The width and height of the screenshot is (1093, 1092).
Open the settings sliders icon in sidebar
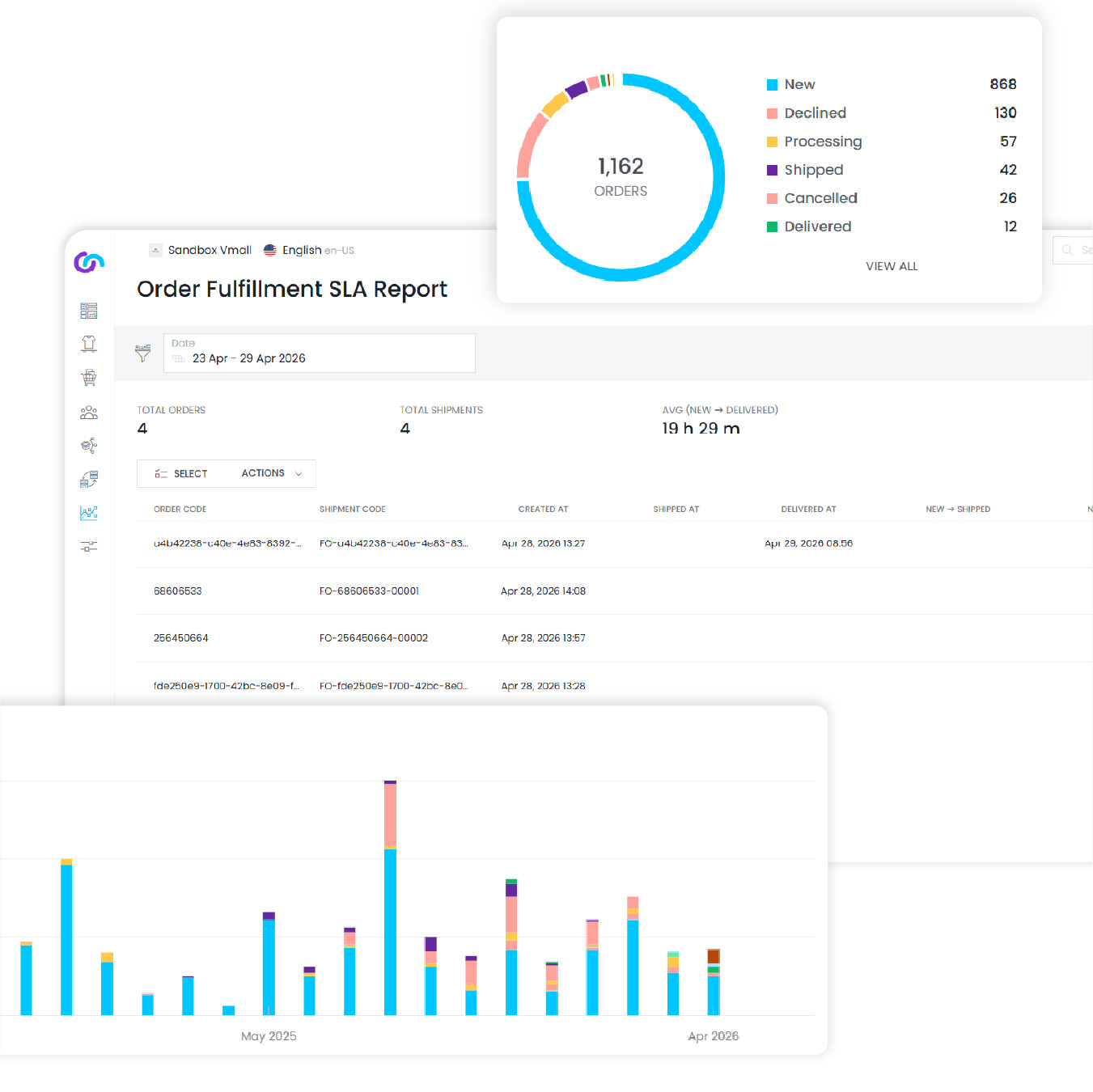point(89,547)
